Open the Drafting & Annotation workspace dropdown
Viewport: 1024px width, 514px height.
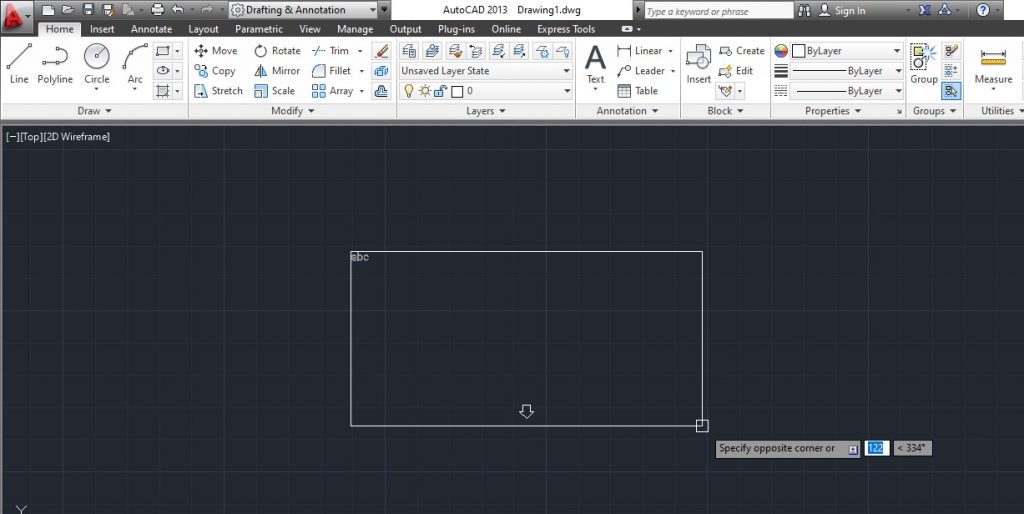303,10
